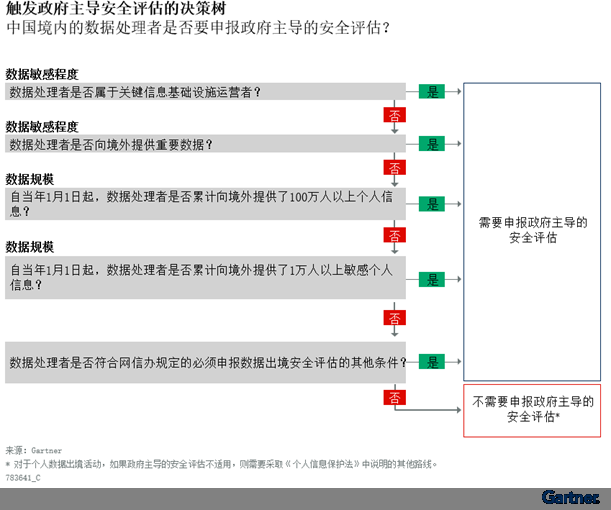This screenshot has height=510, width=611.
Task: Click red-bordered box 不需要申报政府主导的安全评估
Action: pyautogui.click(x=532, y=411)
